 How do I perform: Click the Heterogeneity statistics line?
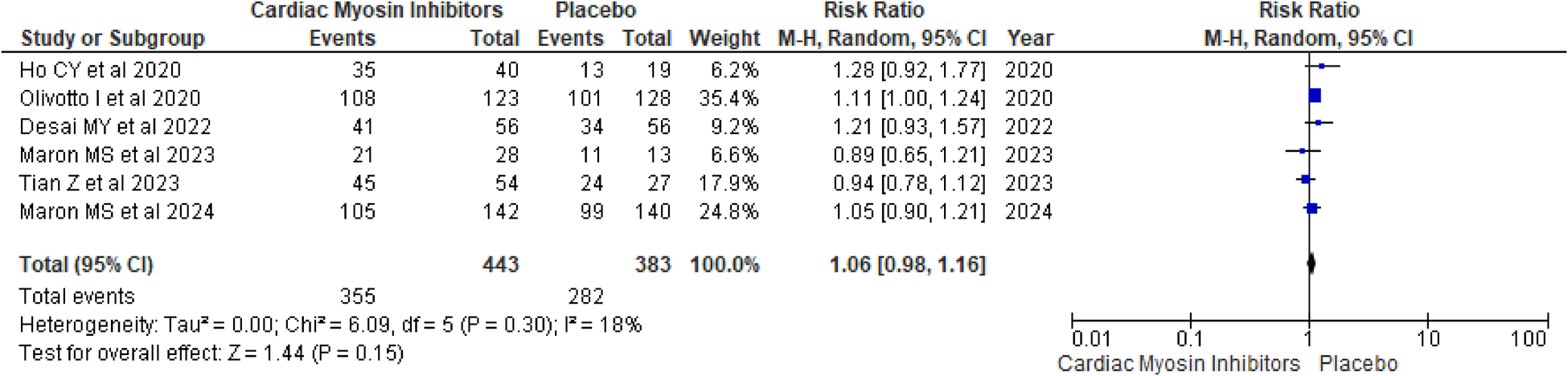click(330, 325)
